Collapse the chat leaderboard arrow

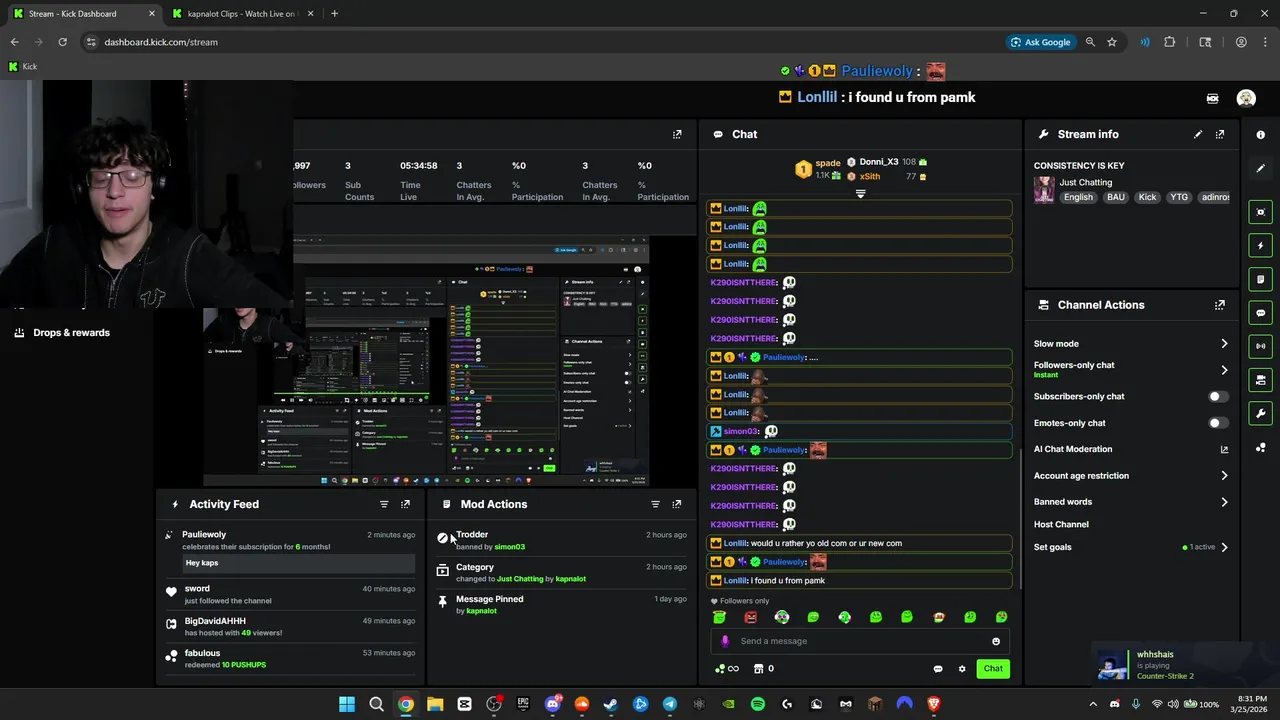860,194
